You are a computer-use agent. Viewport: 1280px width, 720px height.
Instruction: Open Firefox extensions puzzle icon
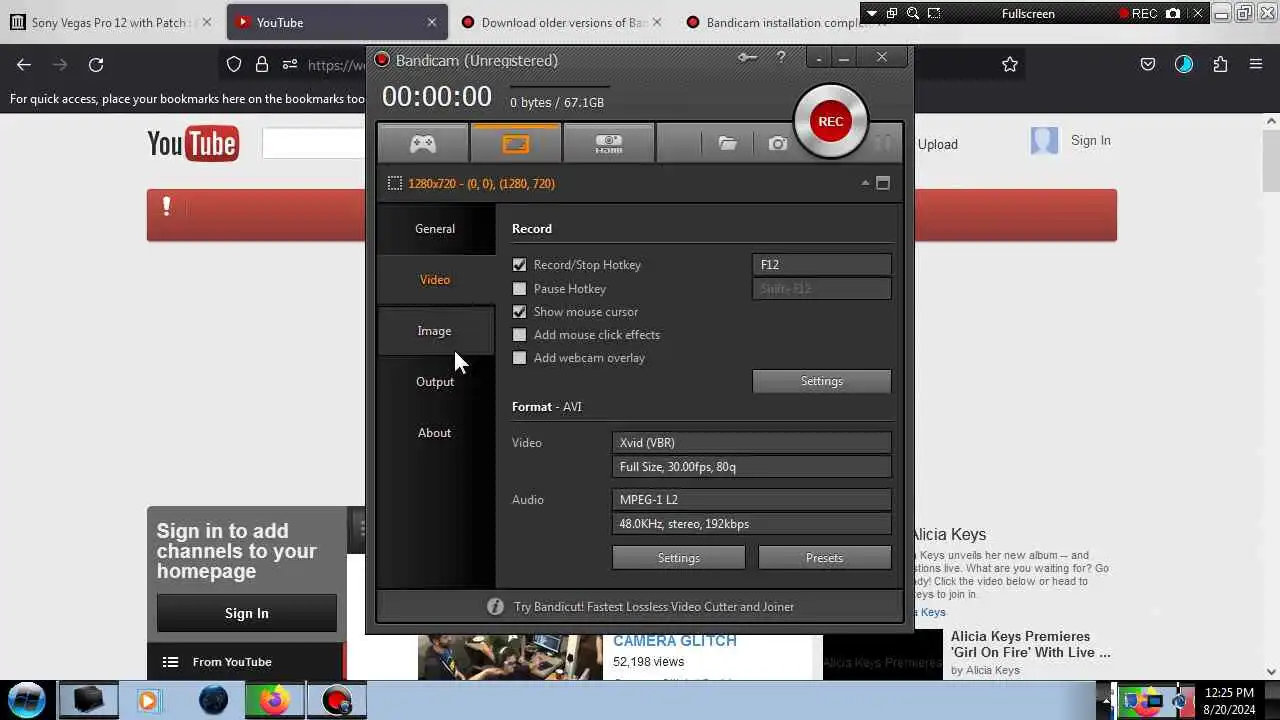(1220, 64)
